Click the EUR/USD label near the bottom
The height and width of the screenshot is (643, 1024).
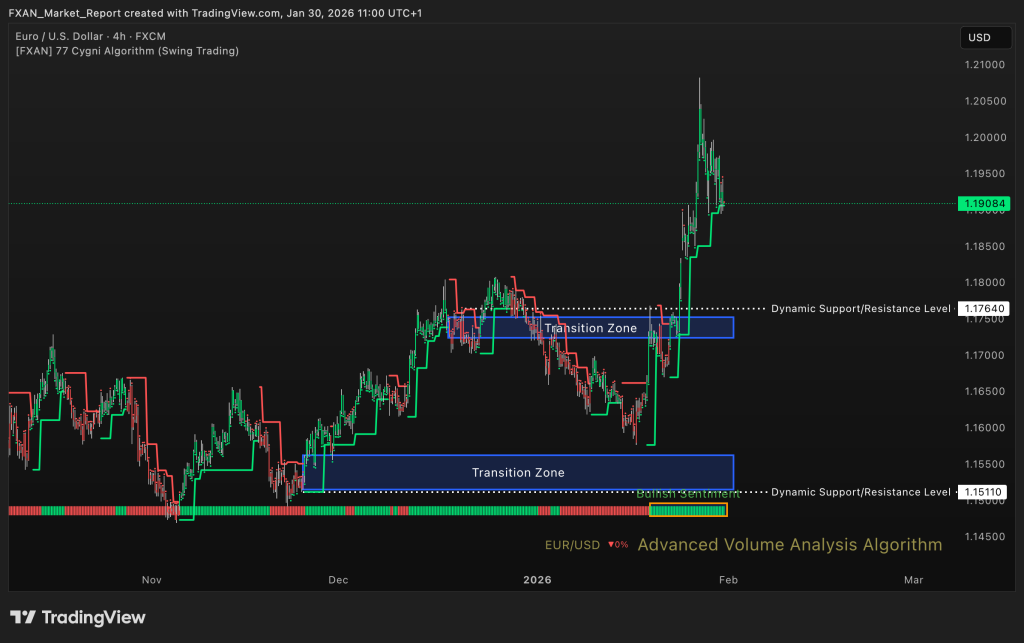point(572,545)
